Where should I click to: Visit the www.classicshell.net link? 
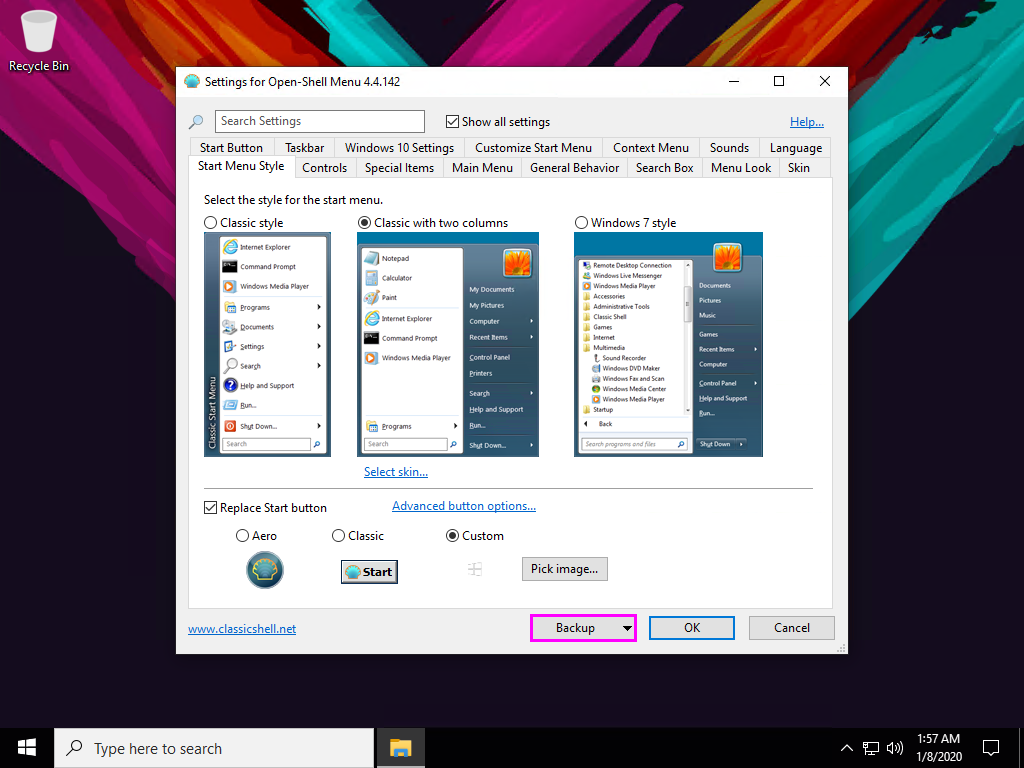click(242, 629)
